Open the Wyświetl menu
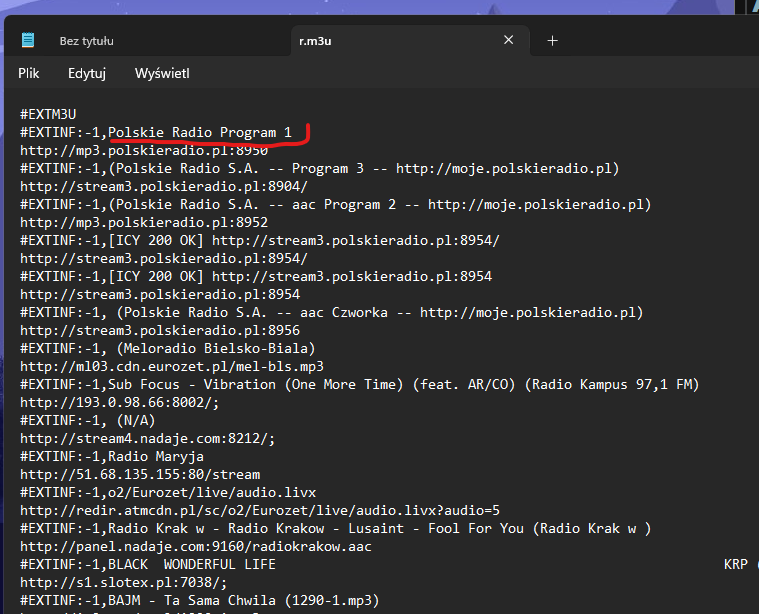The height and width of the screenshot is (614, 759). pyautogui.click(x=162, y=73)
